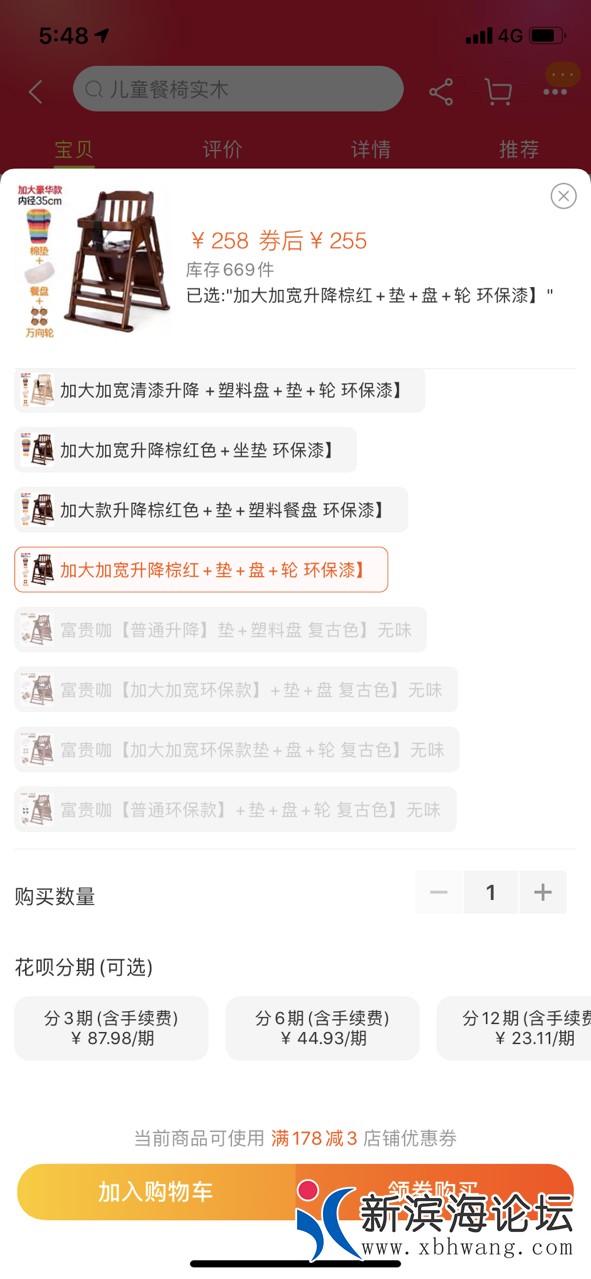This screenshot has height=1279, width=591.
Task: Switch to the 评价 tab
Action: 222,150
